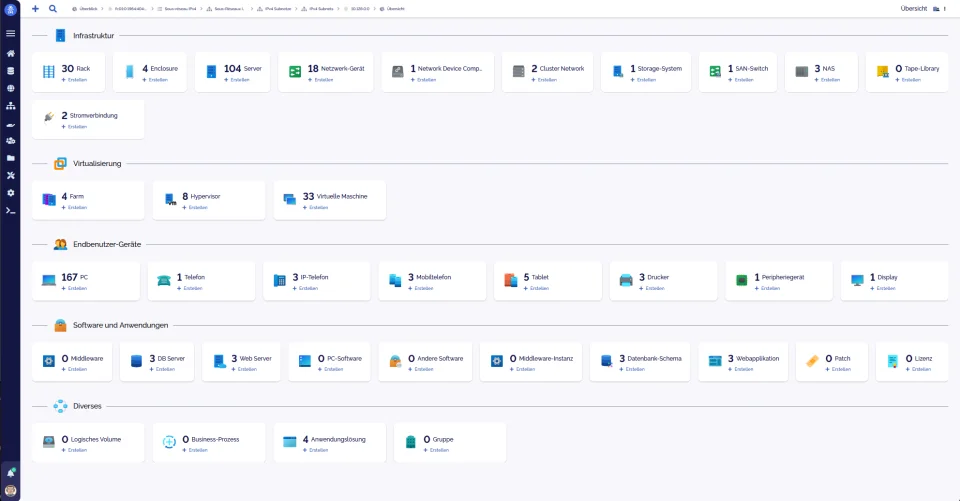Open the database stack icon in the sidebar

tap(10, 70)
